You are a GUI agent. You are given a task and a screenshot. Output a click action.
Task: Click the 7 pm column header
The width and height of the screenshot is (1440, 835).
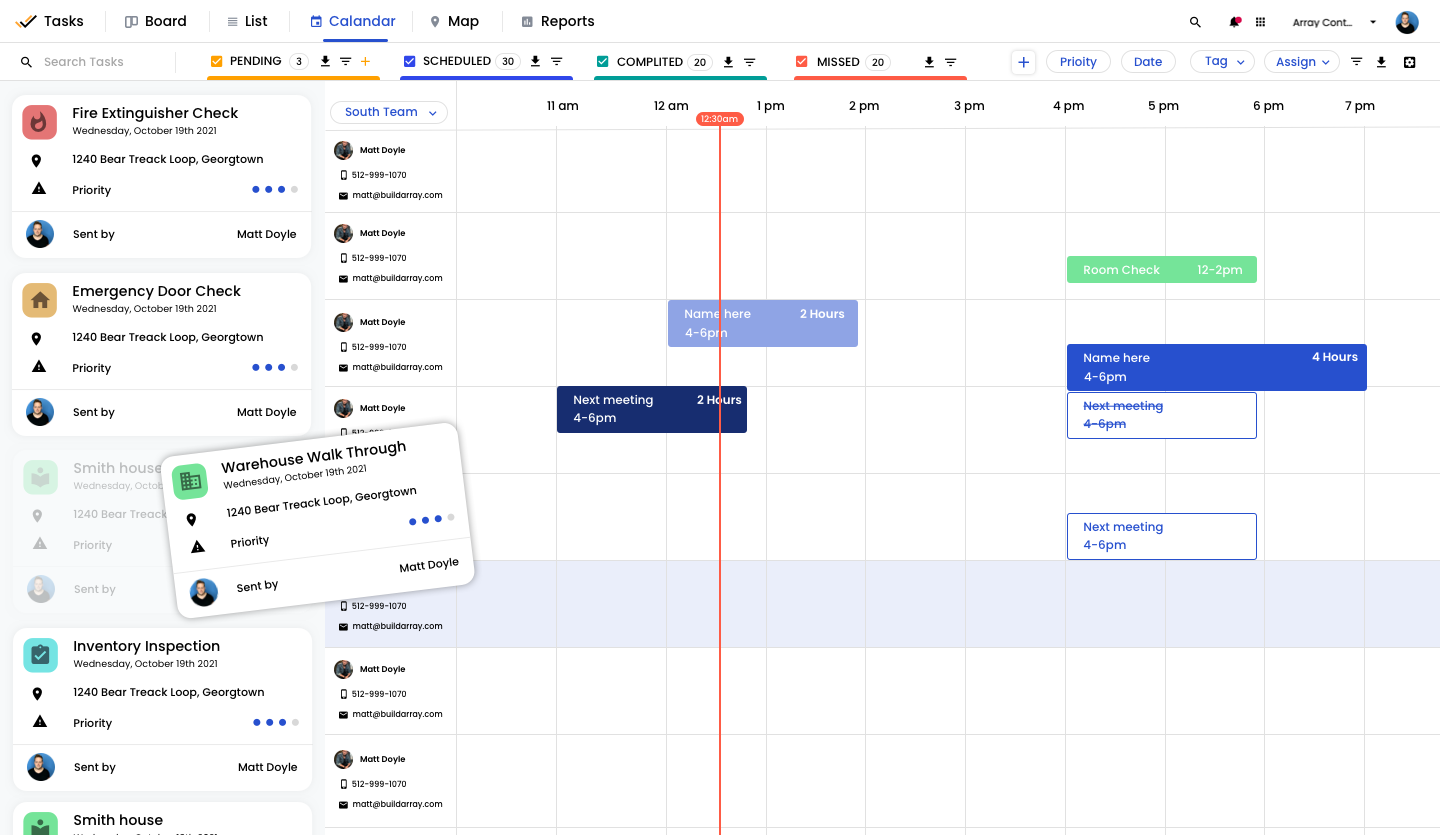1360,106
